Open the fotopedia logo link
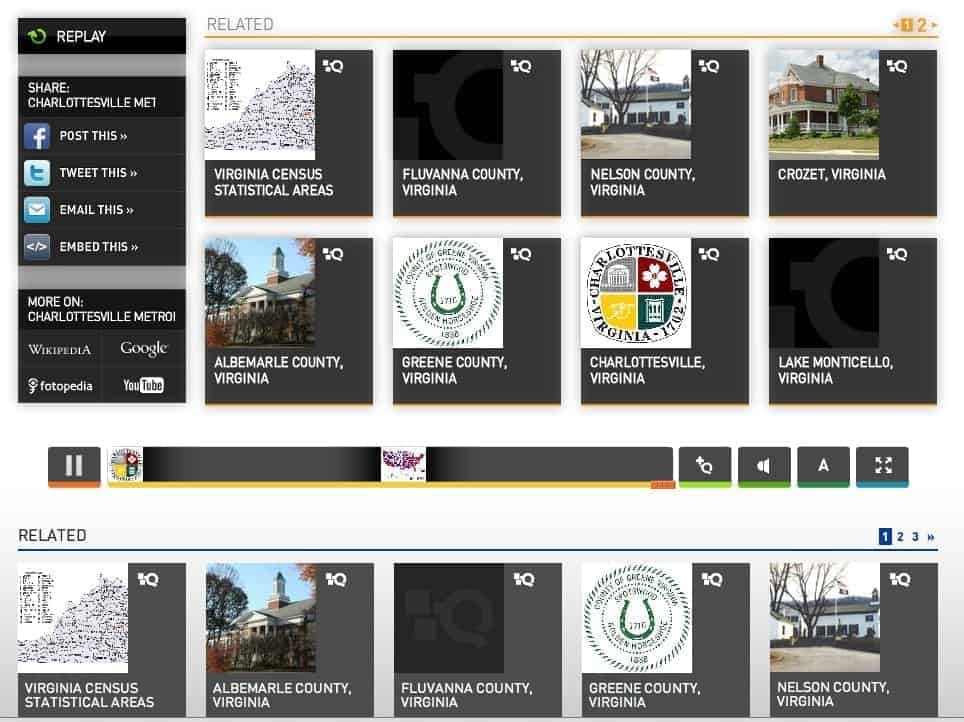This screenshot has height=722, width=964. coord(60,386)
